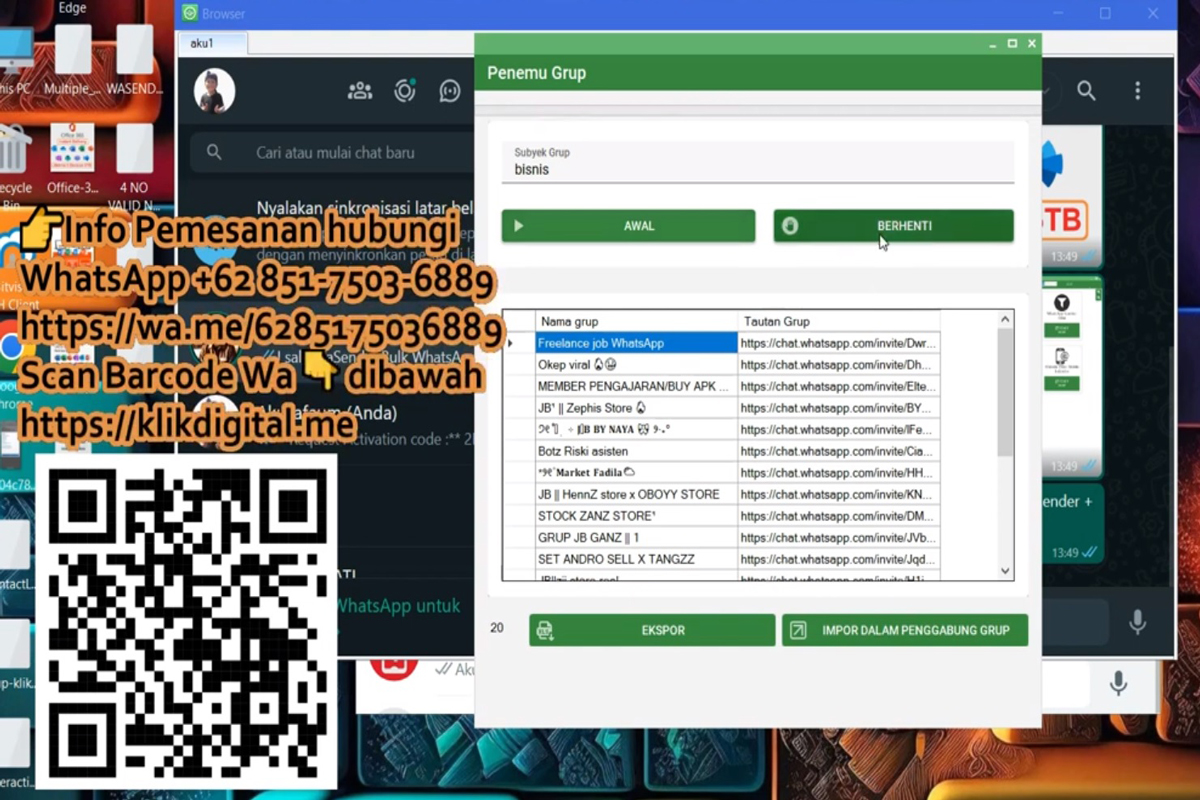The image size is (1200, 800).
Task: Click the invite link ending 'BY...'
Action: tap(839, 408)
